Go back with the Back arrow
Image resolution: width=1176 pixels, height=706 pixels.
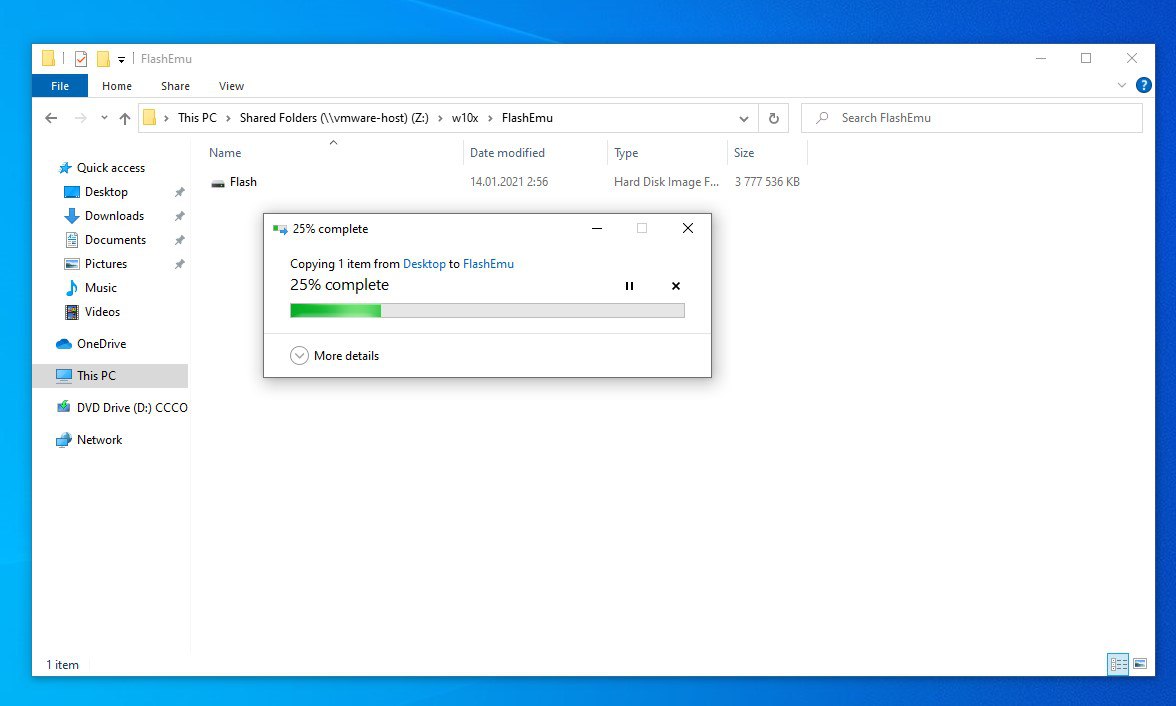tap(51, 118)
